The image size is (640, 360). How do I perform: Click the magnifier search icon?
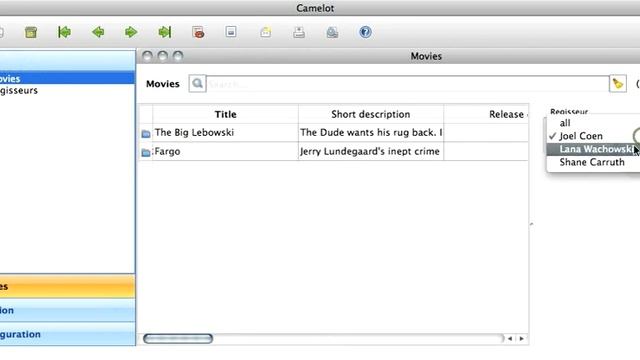197,84
